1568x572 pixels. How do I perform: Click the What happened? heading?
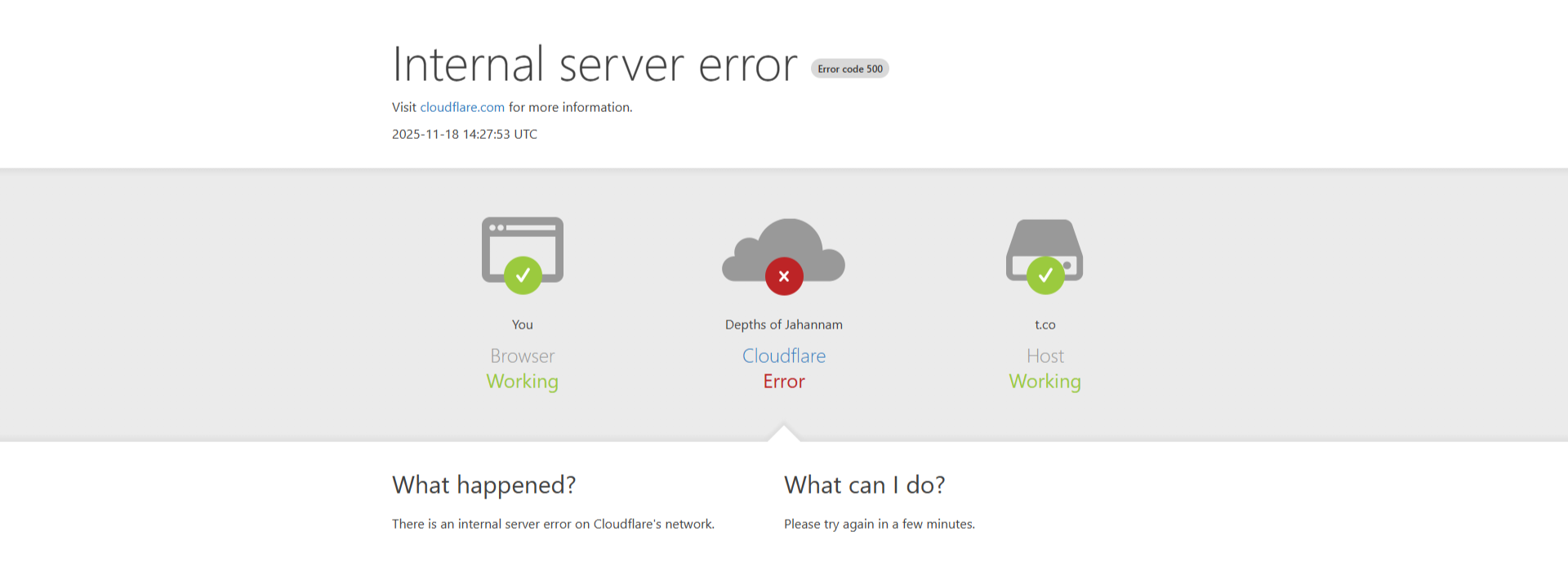pyautogui.click(x=484, y=485)
